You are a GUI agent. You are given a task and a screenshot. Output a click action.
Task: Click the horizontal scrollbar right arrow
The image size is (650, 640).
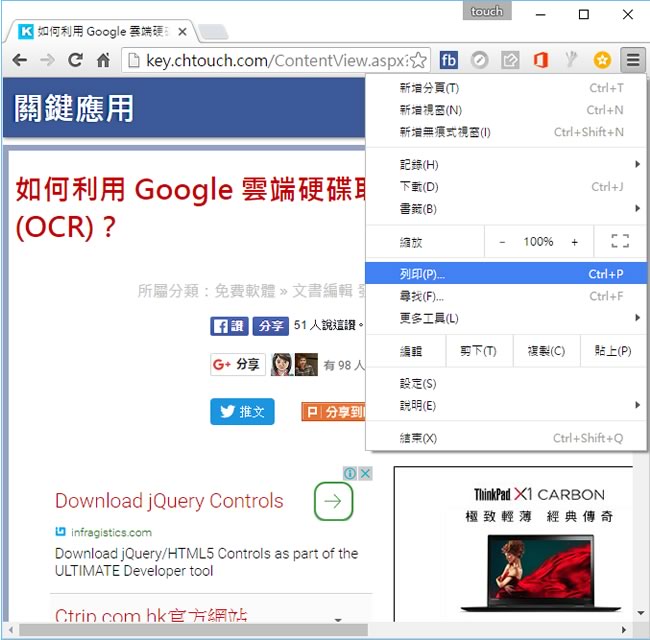624,630
